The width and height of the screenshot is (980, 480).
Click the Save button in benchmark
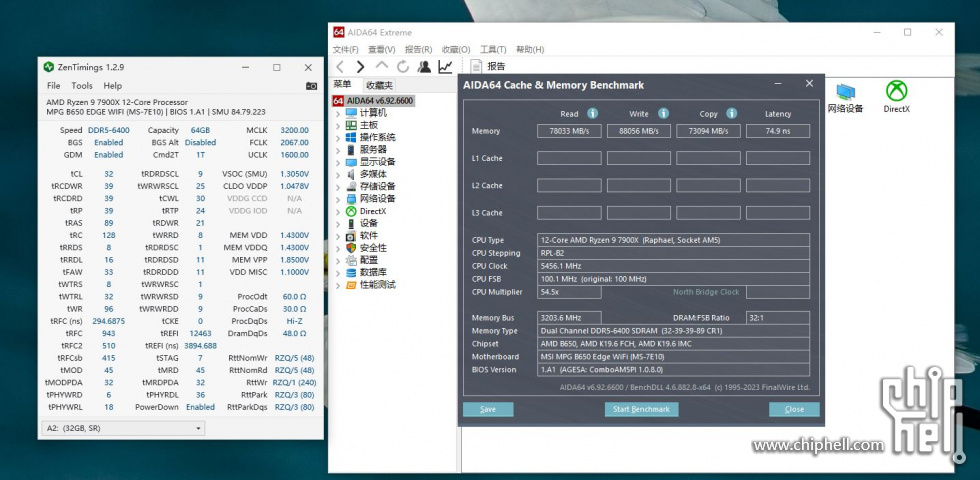pyautogui.click(x=488, y=409)
